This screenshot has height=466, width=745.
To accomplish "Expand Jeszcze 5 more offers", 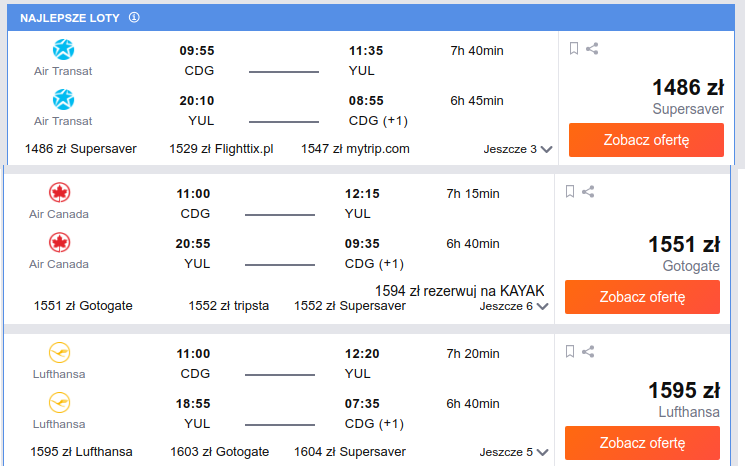I will tap(514, 452).
